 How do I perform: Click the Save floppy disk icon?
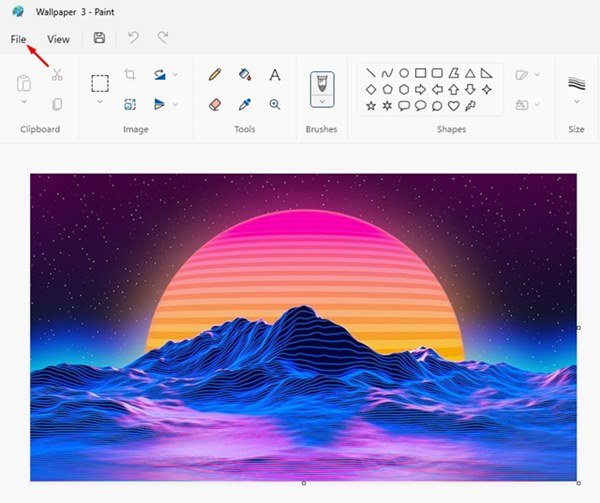[99, 38]
